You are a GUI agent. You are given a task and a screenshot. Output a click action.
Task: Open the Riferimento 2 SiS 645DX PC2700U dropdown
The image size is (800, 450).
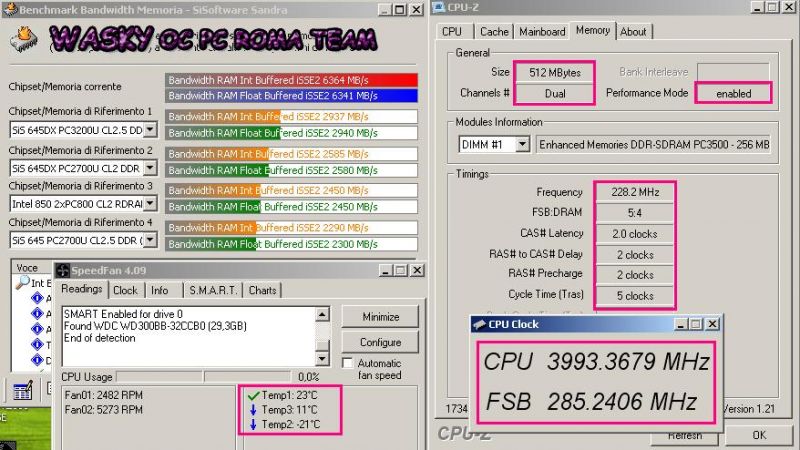pos(149,167)
